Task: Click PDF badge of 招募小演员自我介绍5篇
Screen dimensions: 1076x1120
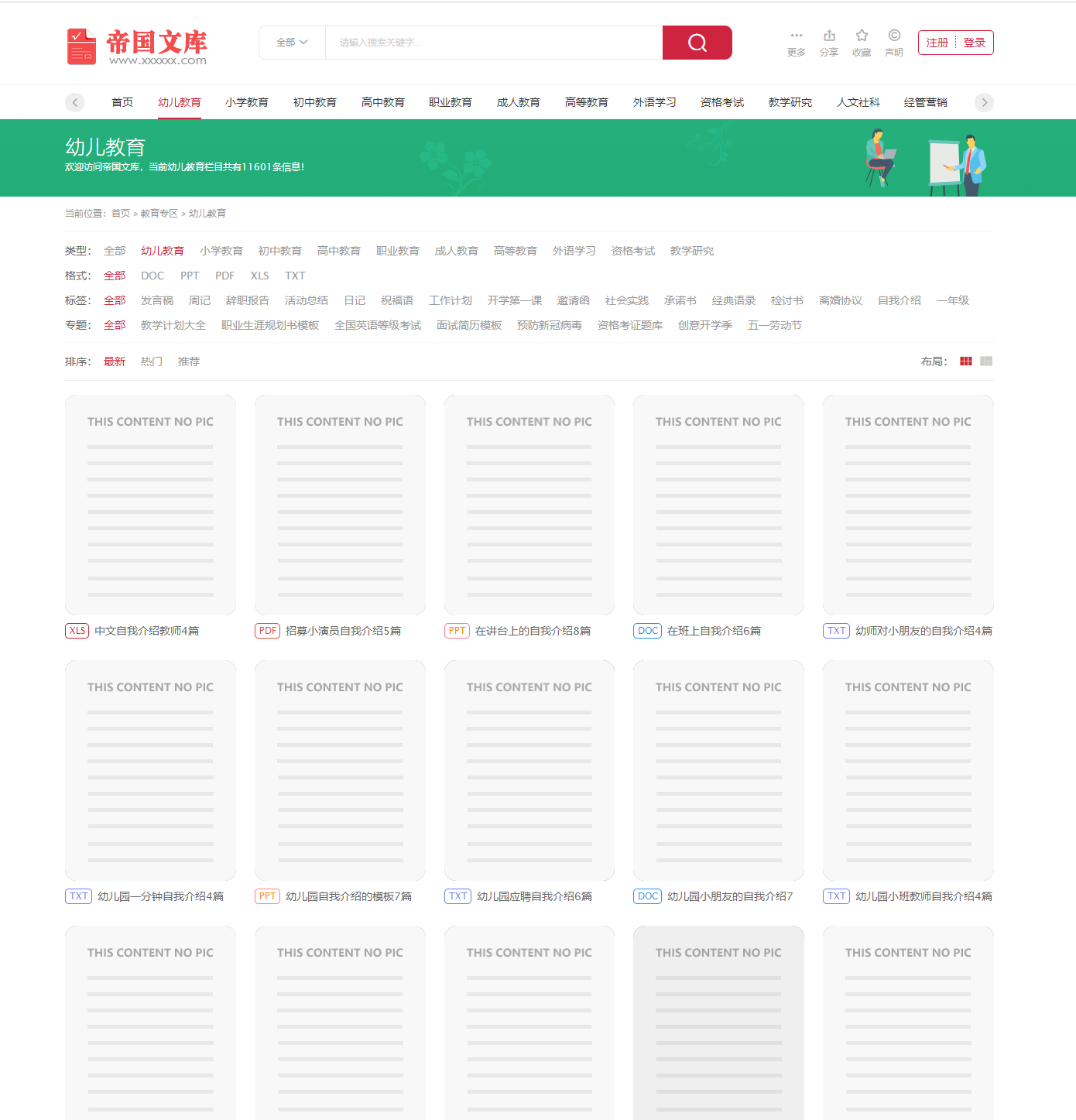Action: [267, 631]
